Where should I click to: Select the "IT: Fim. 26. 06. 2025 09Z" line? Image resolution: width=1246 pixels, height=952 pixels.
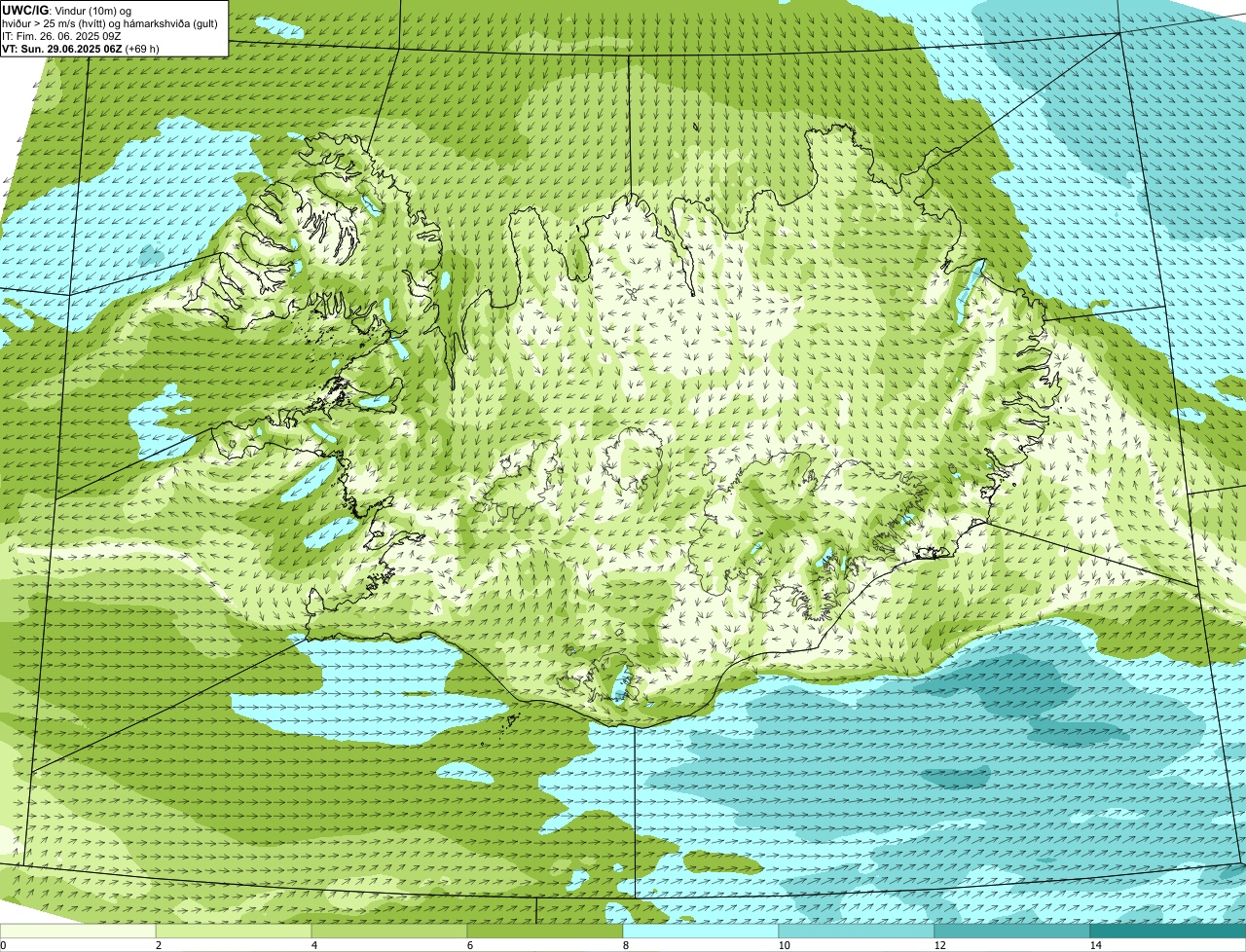click(x=62, y=36)
